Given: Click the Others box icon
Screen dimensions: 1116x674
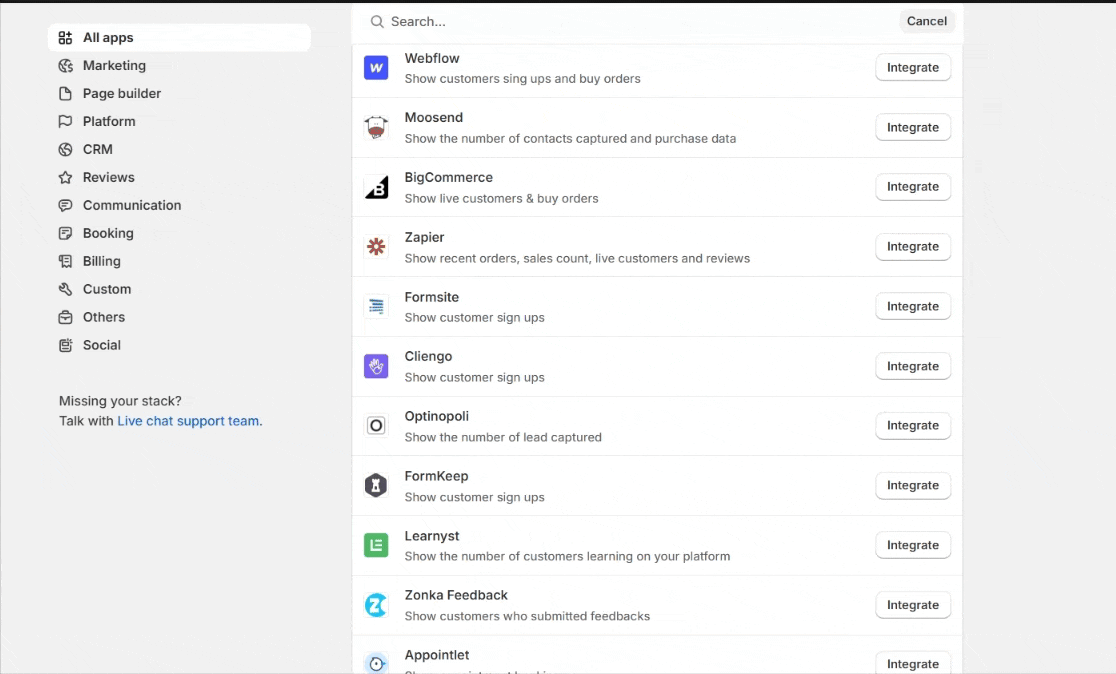Looking at the screenshot, I should pyautogui.click(x=65, y=317).
